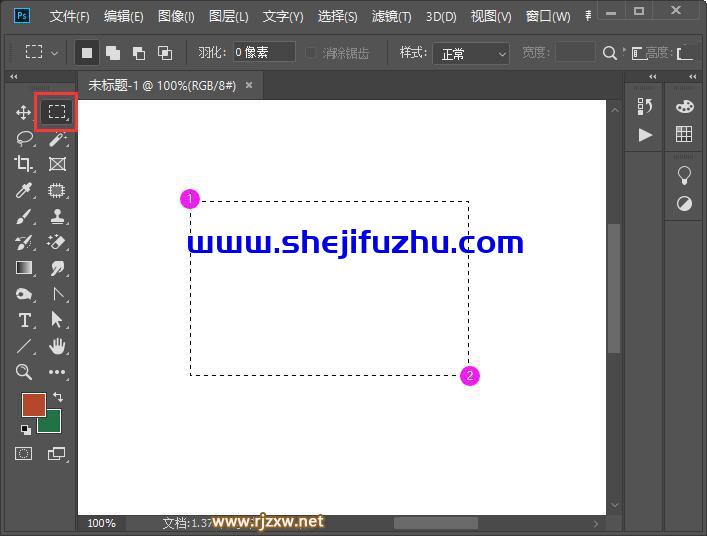Select the Zoom tool
Viewport: 707px width, 536px height.
[23, 372]
